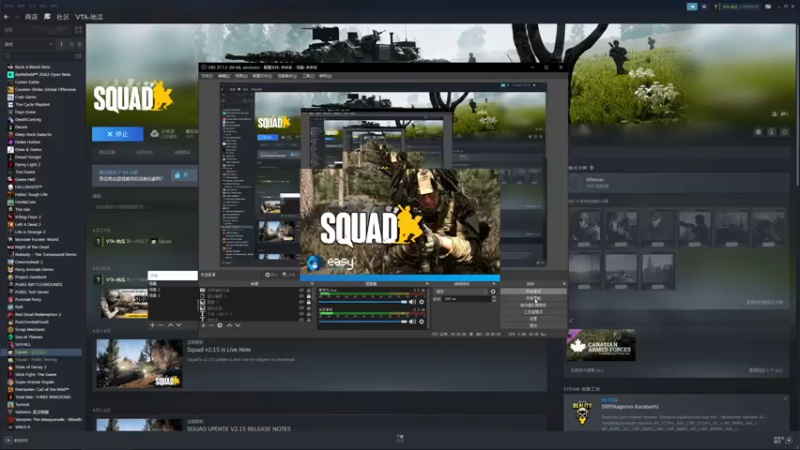The width and height of the screenshot is (800, 450).
Task: Select Total War: THREE KINGDOMS in library
Action: coord(43,396)
